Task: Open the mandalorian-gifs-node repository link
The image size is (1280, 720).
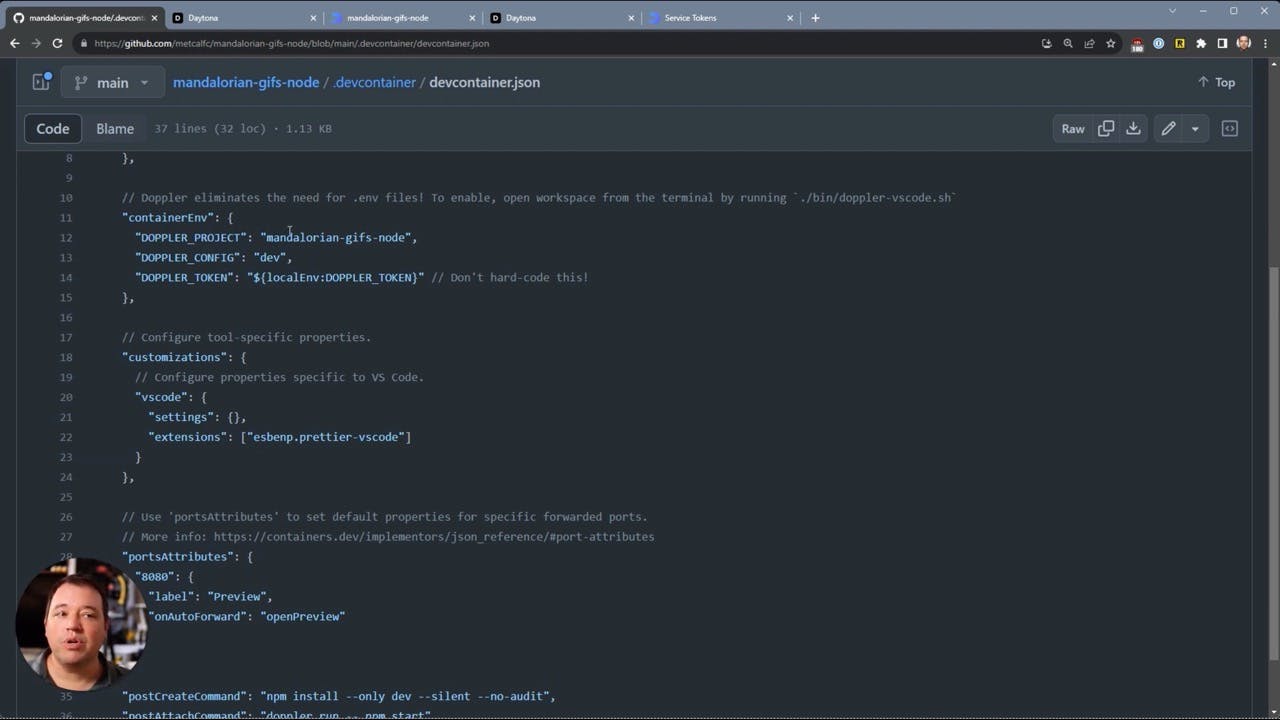Action: 246,82
